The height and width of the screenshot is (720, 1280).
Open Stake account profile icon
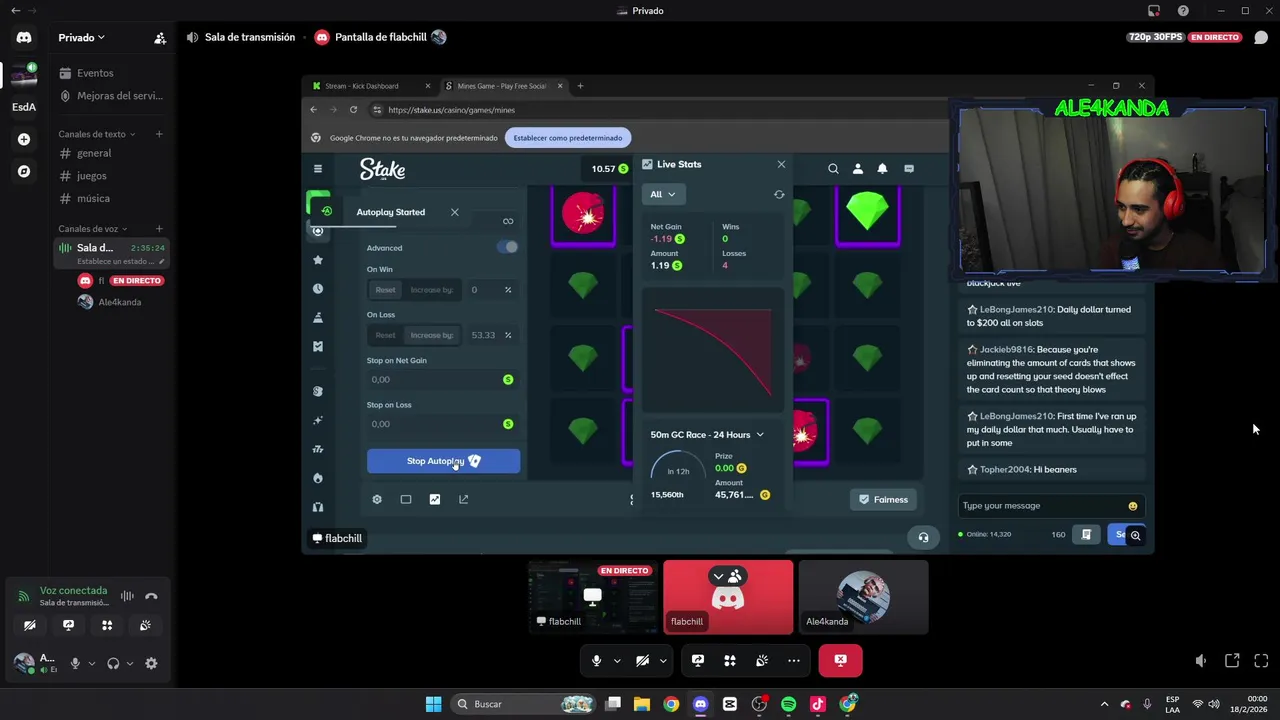[857, 169]
